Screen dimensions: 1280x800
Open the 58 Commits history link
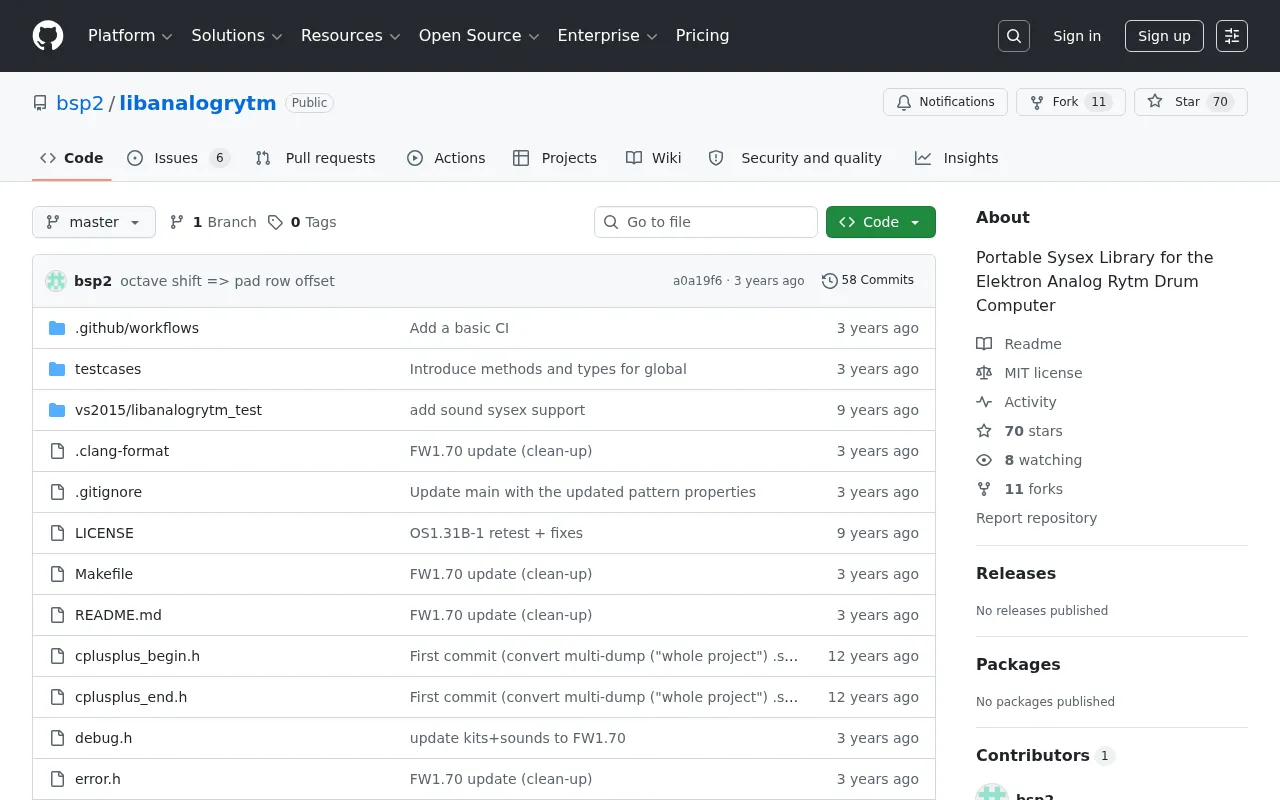click(x=868, y=281)
